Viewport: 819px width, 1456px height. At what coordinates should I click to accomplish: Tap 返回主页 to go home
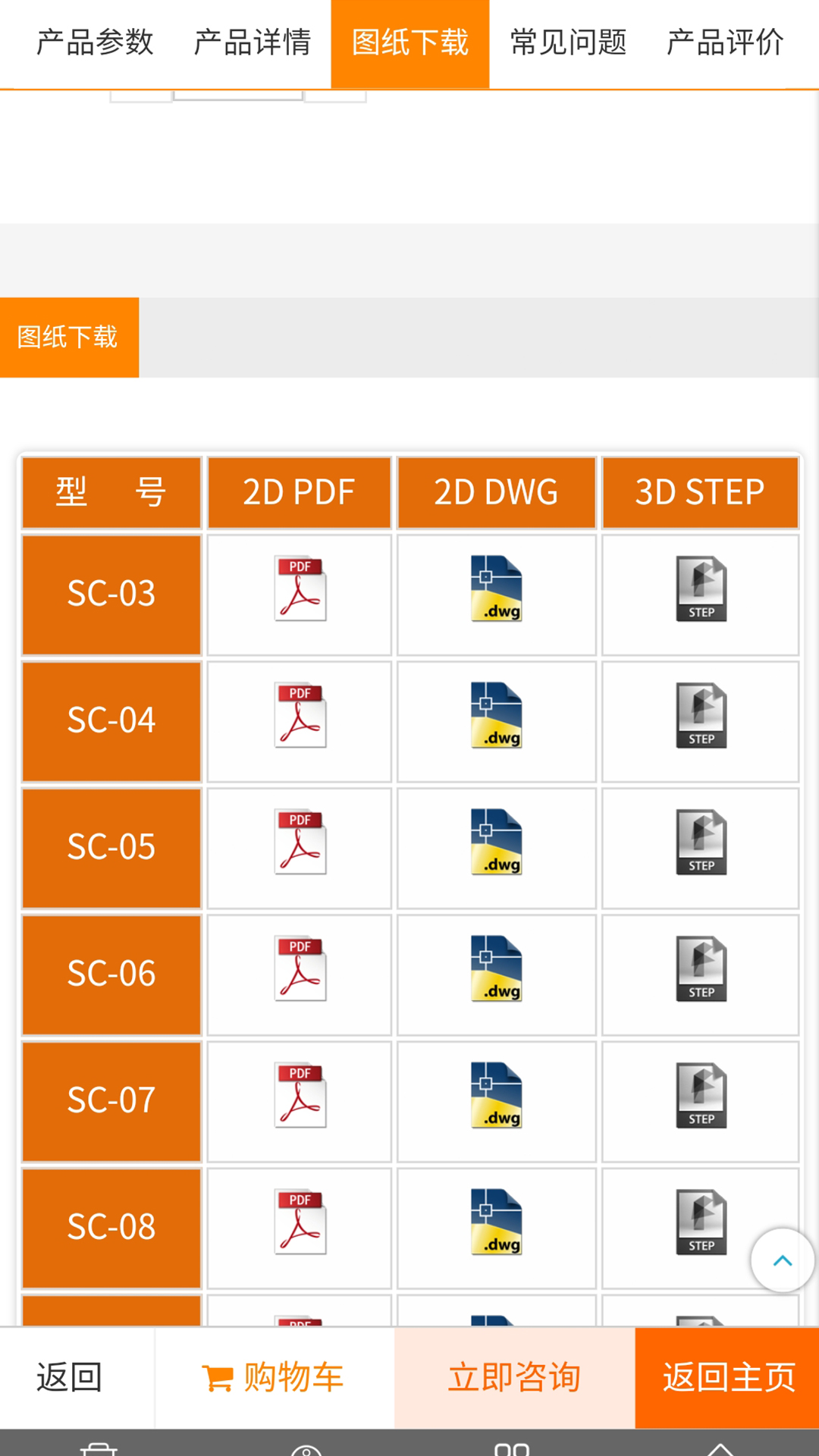click(728, 1377)
